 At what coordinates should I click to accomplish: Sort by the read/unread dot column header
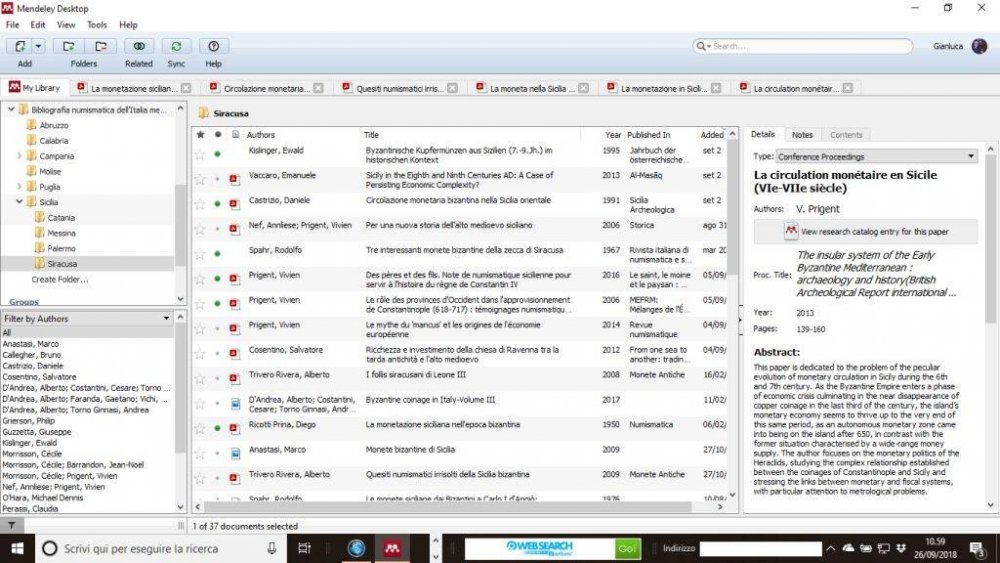coord(217,135)
